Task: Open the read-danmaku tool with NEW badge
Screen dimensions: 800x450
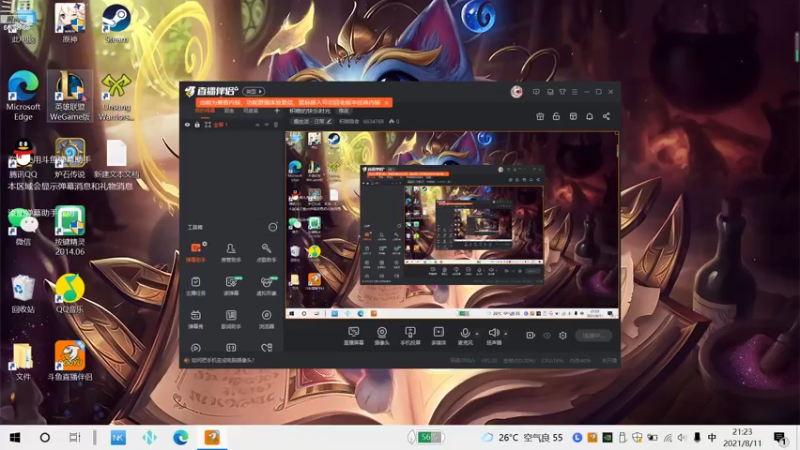Action: (x=231, y=286)
